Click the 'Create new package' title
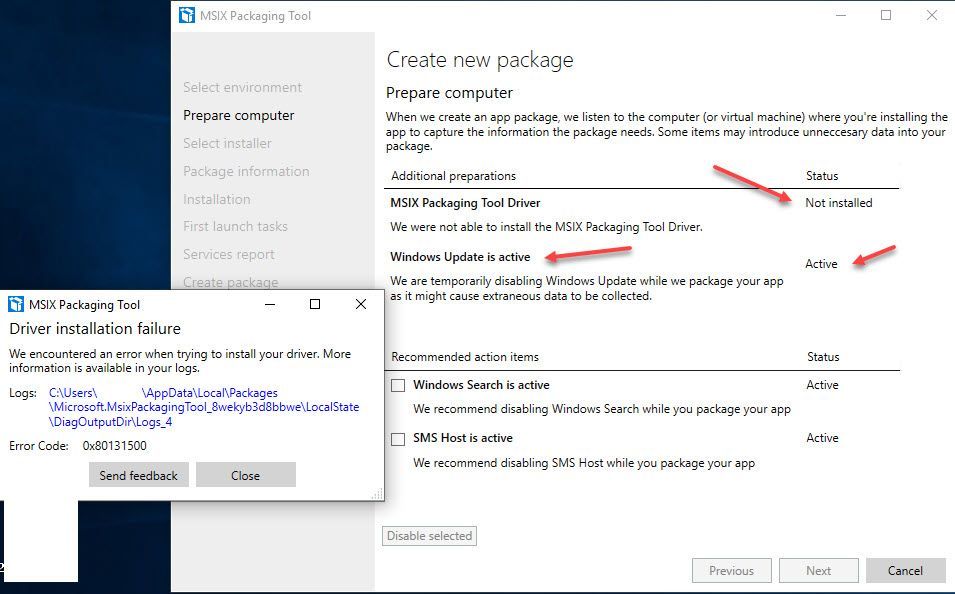 (x=480, y=60)
